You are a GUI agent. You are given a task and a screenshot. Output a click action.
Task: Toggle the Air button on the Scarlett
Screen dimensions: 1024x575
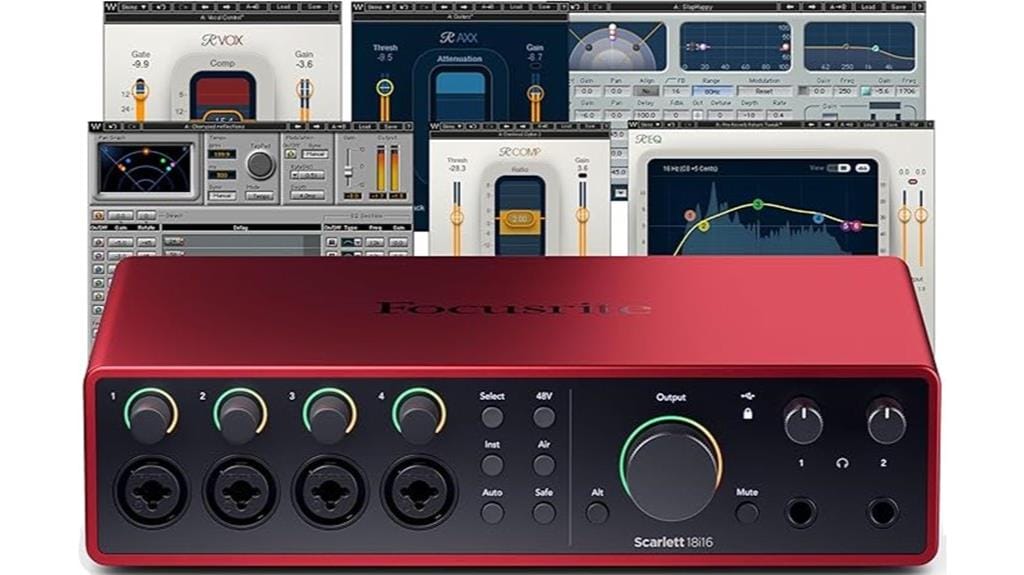(x=543, y=465)
